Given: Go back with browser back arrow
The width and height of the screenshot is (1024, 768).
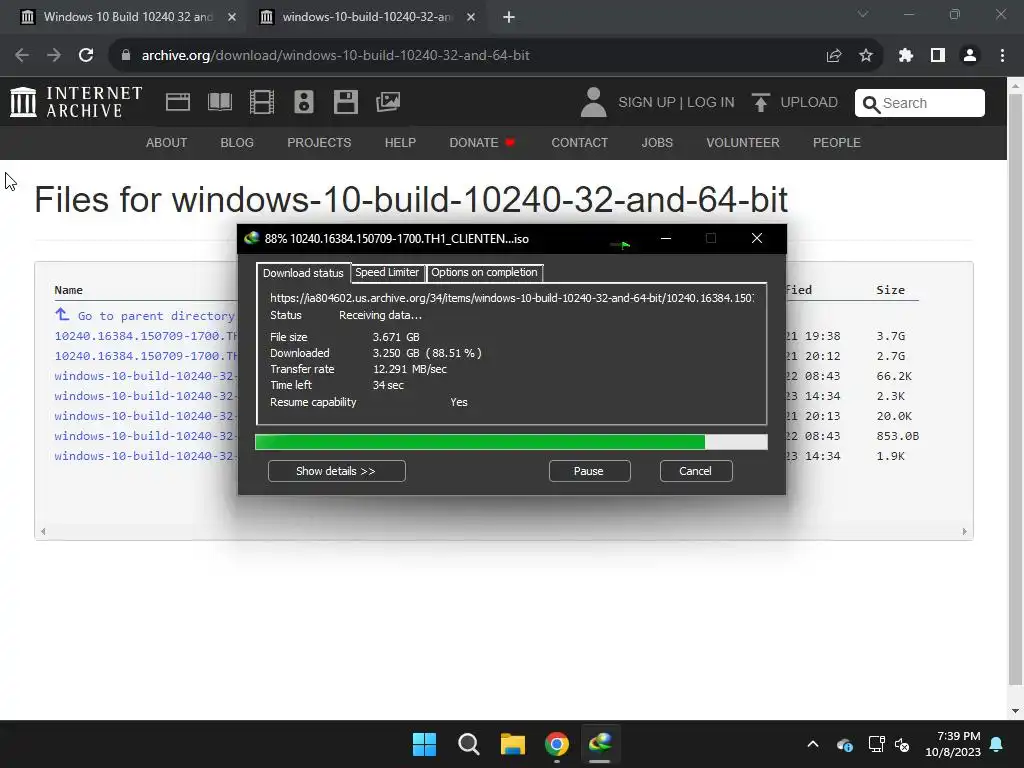Looking at the screenshot, I should (22, 56).
